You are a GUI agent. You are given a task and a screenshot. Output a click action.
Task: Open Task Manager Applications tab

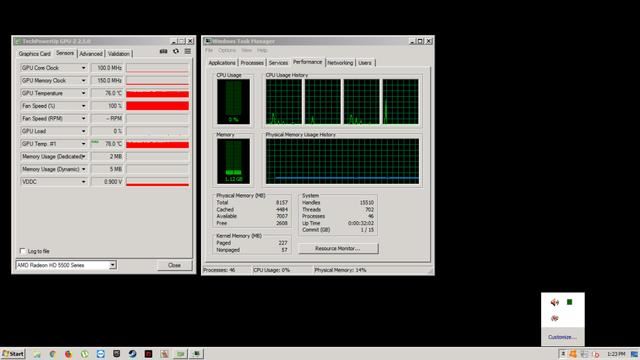pyautogui.click(x=222, y=63)
